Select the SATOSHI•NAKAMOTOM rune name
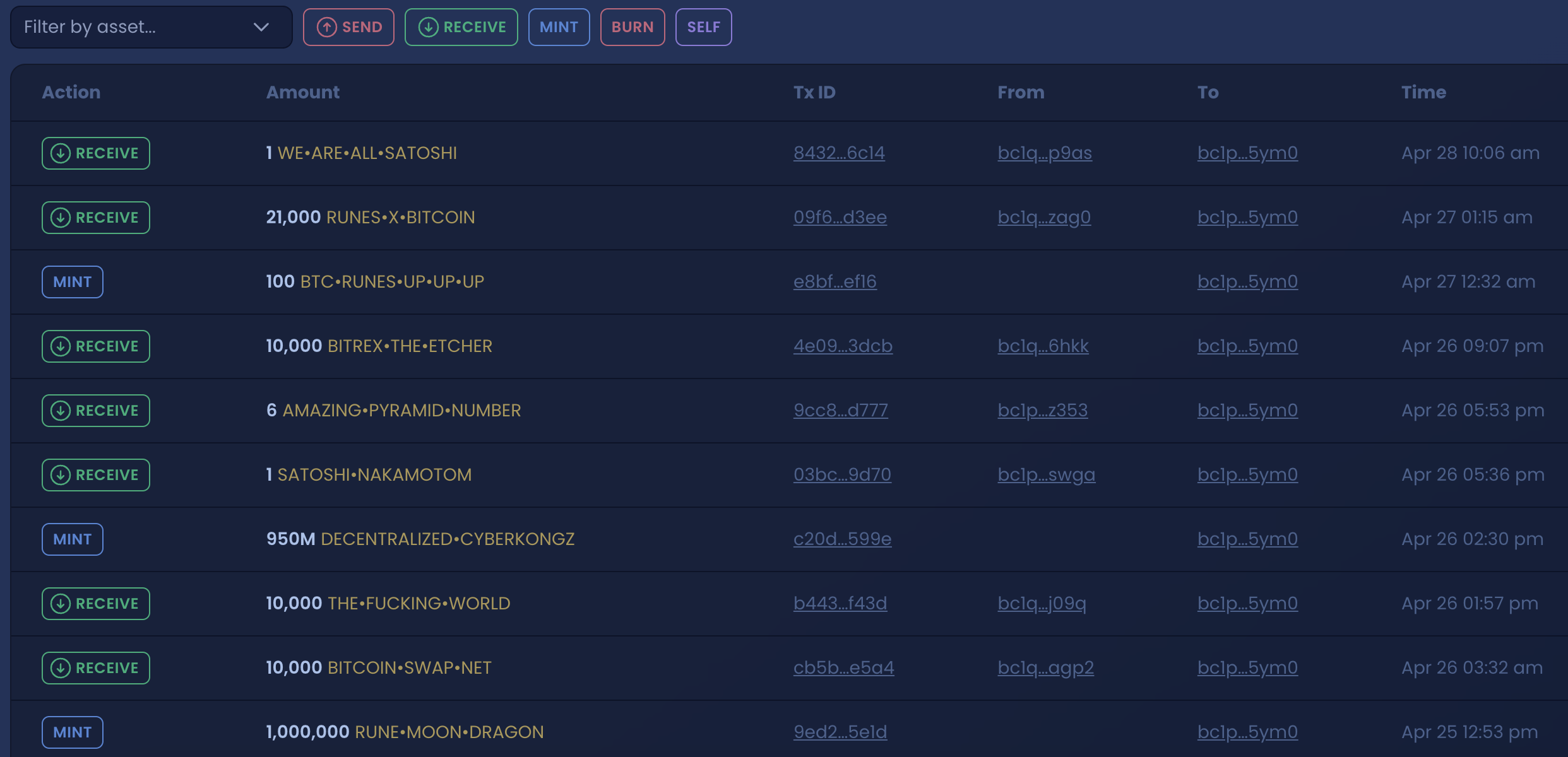Image resolution: width=1568 pixels, height=757 pixels. [375, 475]
